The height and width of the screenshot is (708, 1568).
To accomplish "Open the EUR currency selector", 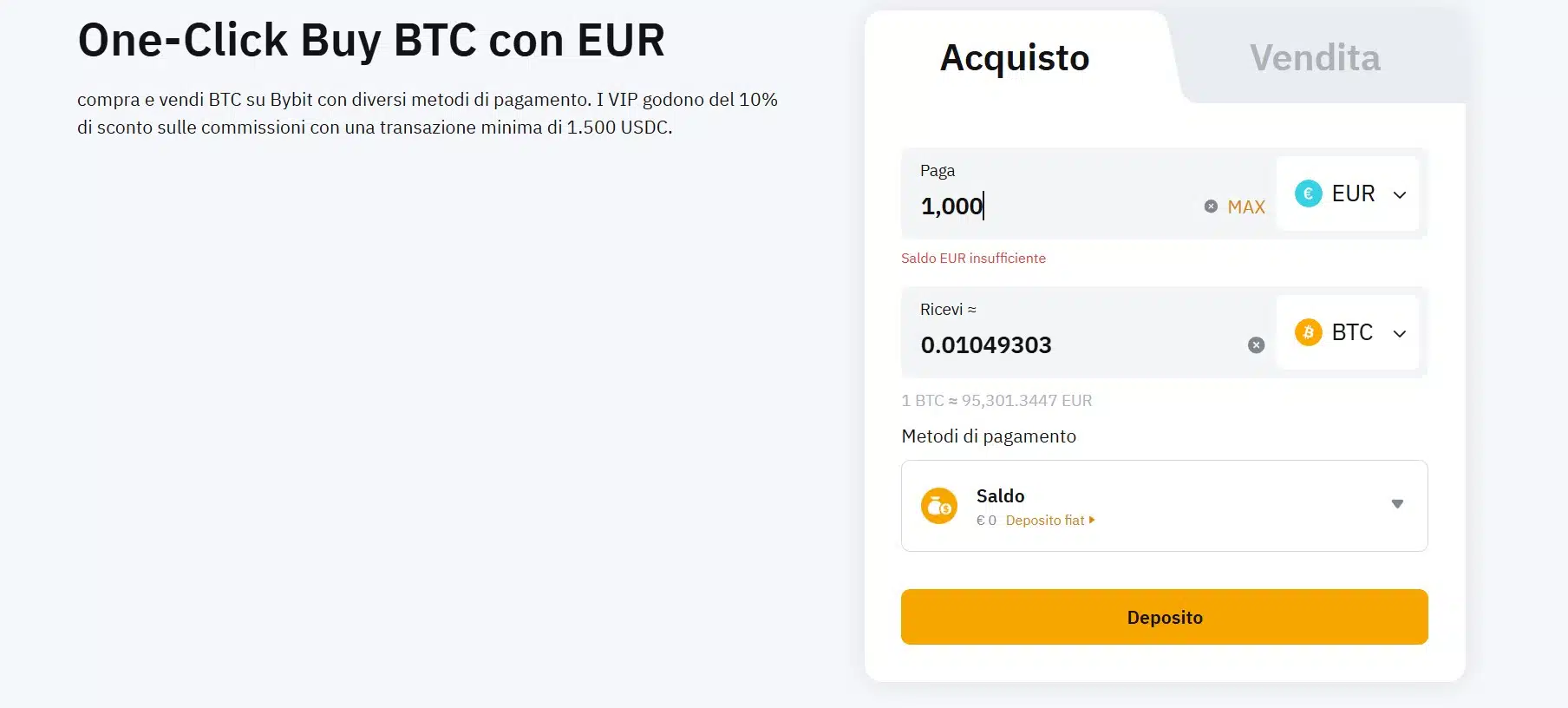I will [x=1348, y=193].
